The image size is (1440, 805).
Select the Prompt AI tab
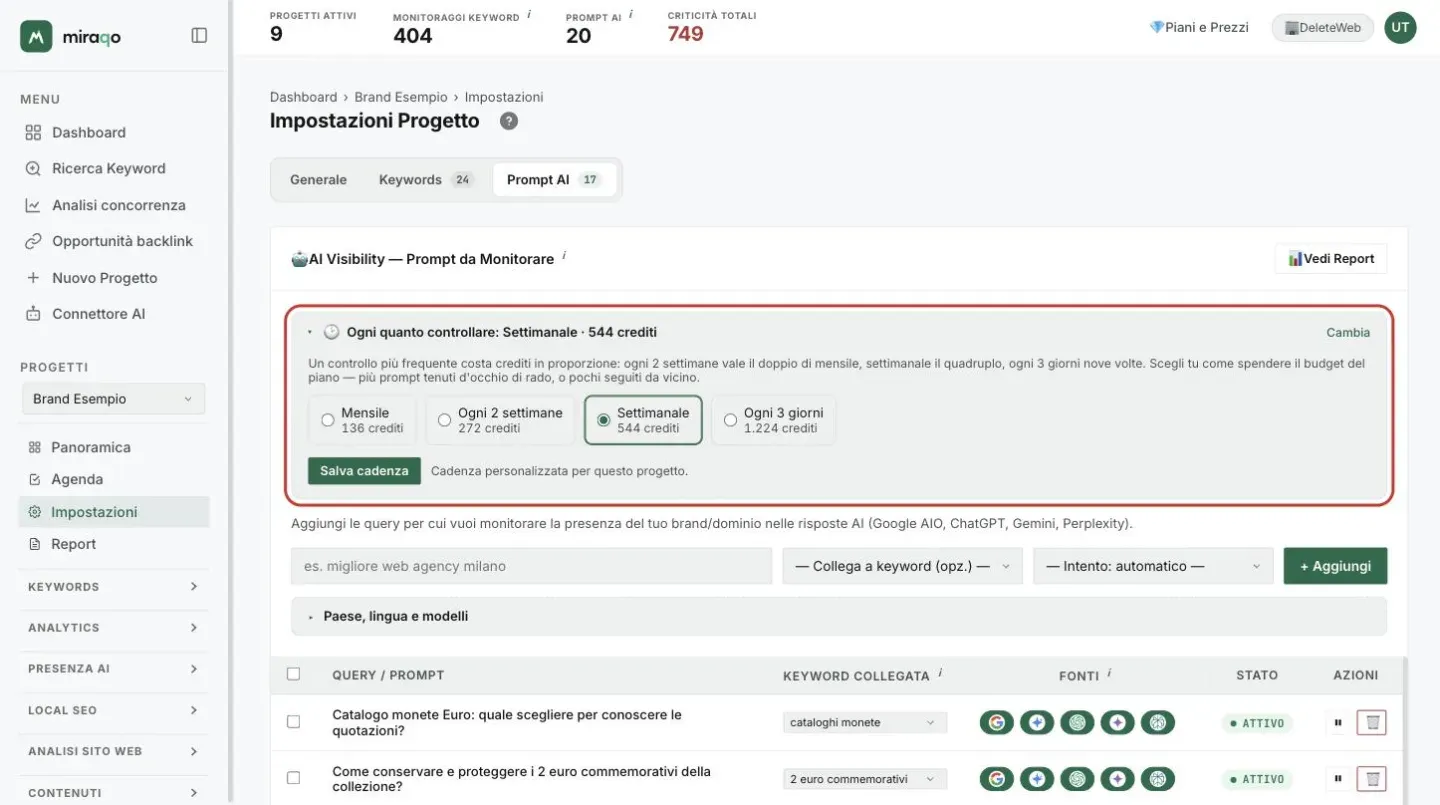pyautogui.click(x=554, y=180)
